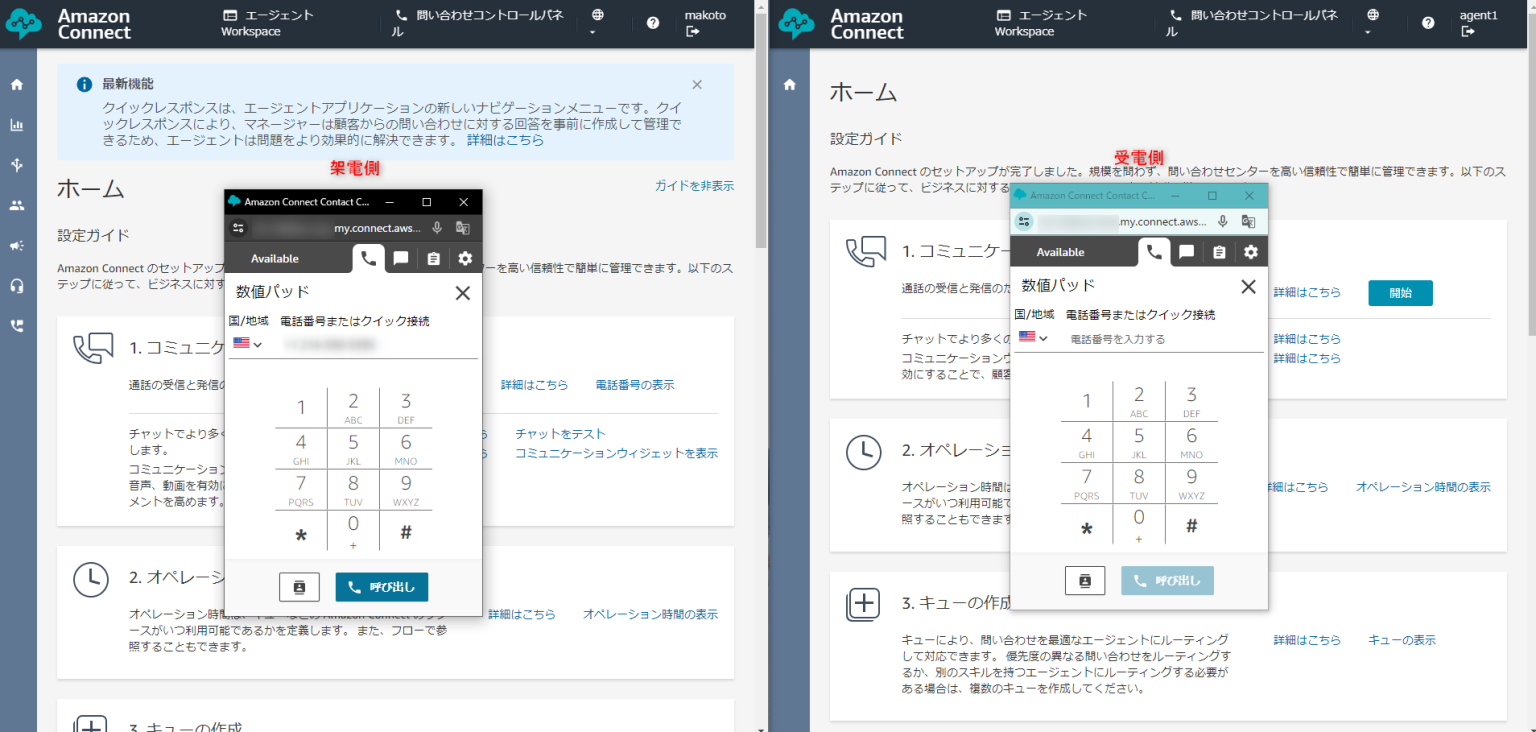Open the country flag dropdown in the dial pad

tap(245, 343)
